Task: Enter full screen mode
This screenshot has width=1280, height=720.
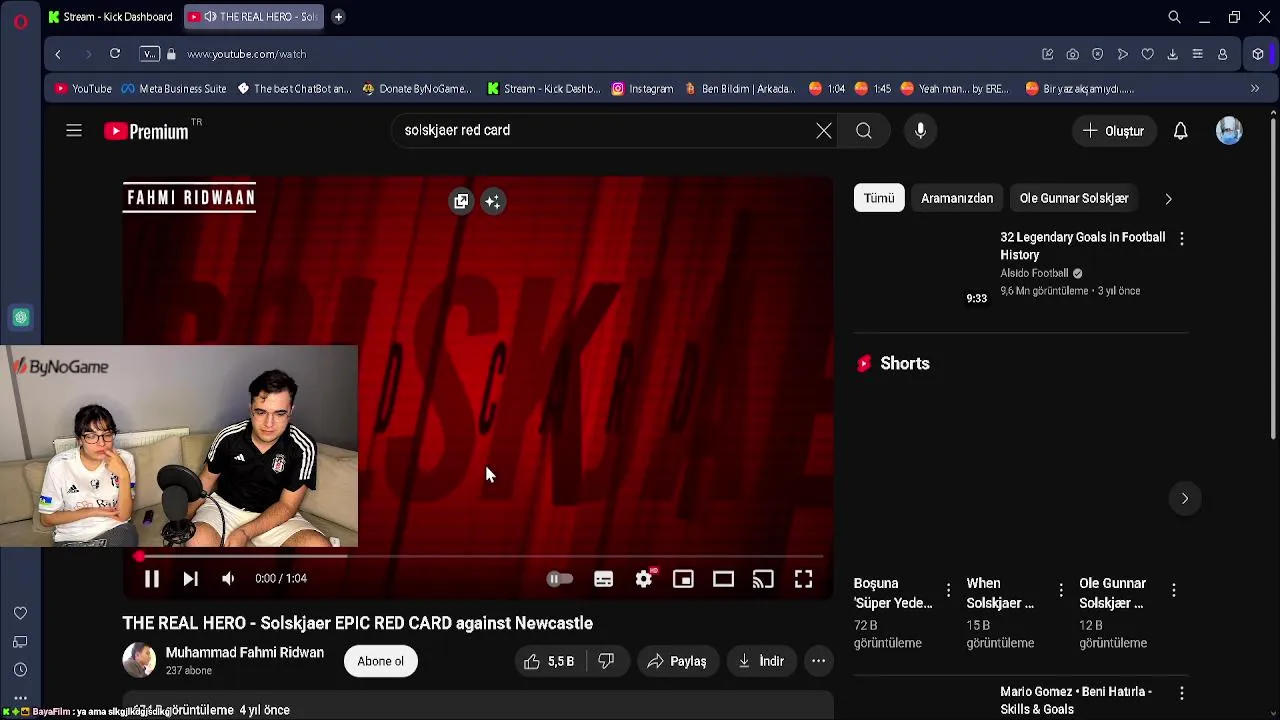Action: pos(803,579)
